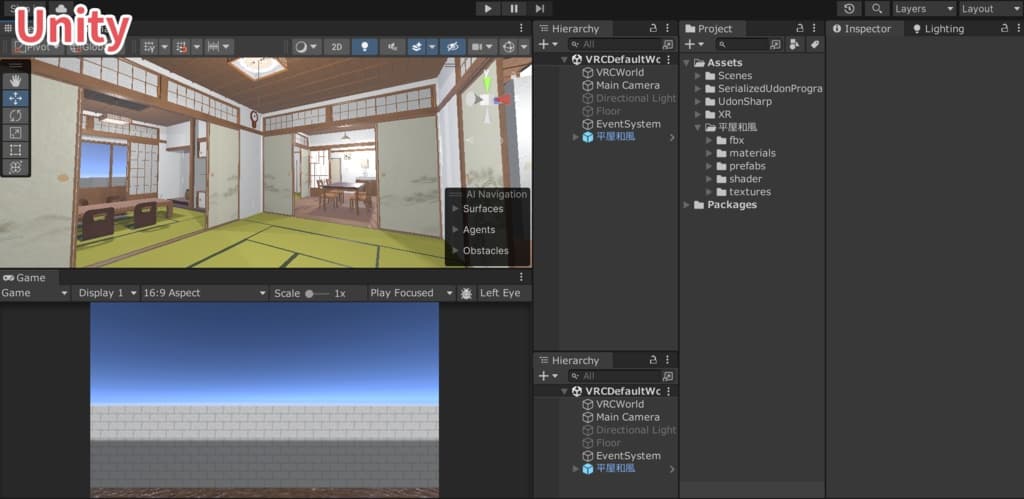The image size is (1024, 499).
Task: Toggle 2D scene view mode
Action: pyautogui.click(x=337, y=46)
